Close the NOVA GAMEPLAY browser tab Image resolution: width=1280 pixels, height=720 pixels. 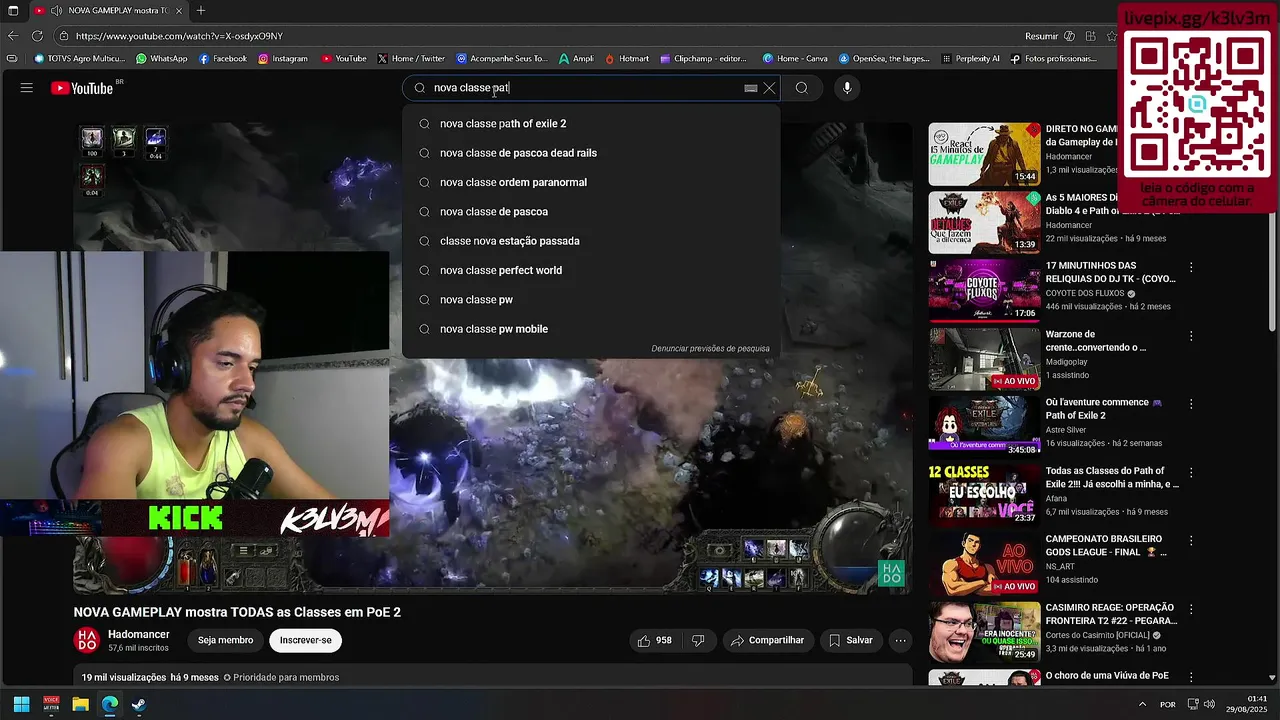tap(181, 11)
